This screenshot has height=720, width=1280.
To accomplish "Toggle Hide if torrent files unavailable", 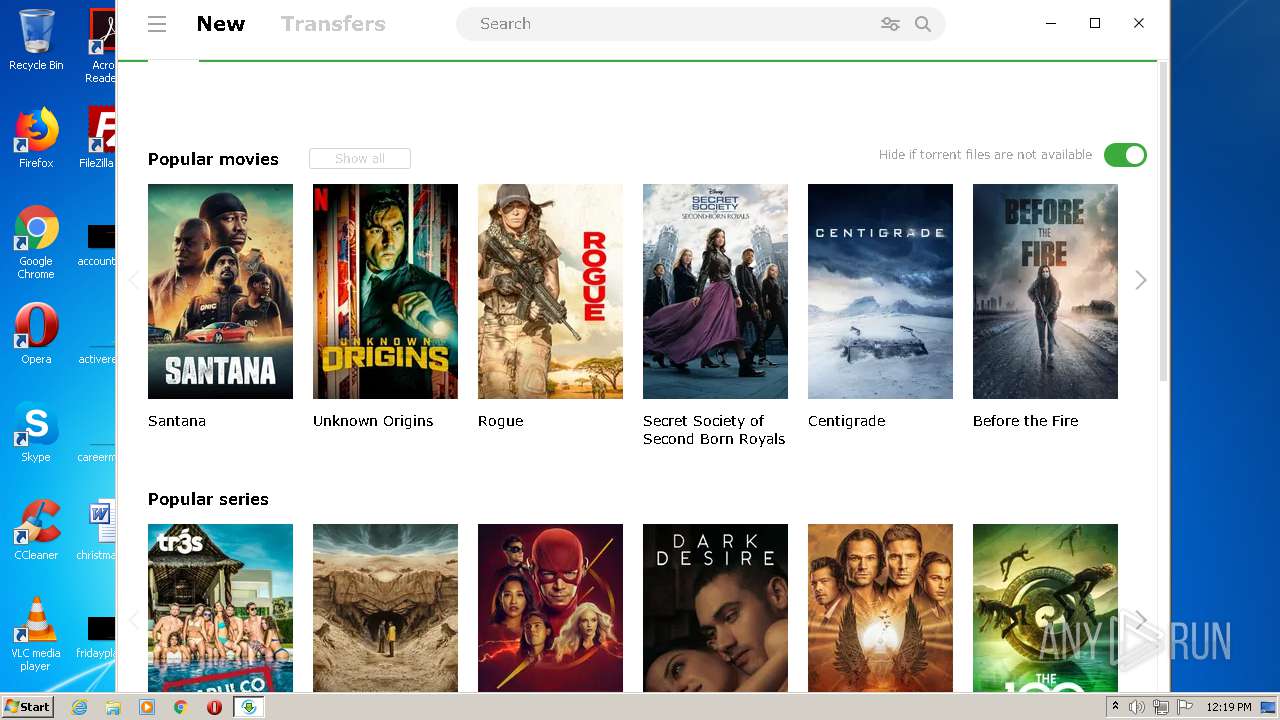I will [1125, 155].
